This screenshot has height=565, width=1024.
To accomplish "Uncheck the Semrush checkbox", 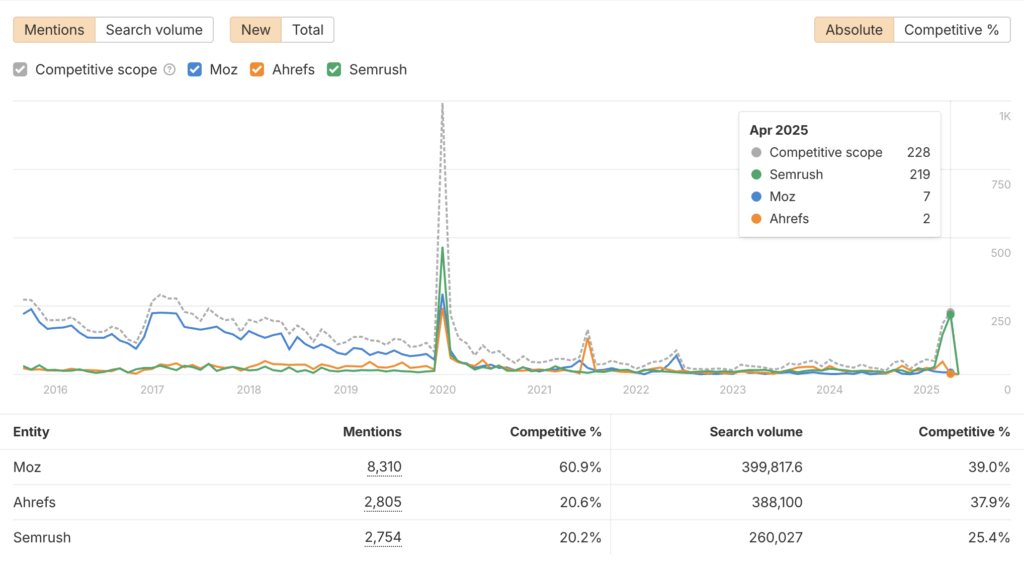I will (334, 69).
